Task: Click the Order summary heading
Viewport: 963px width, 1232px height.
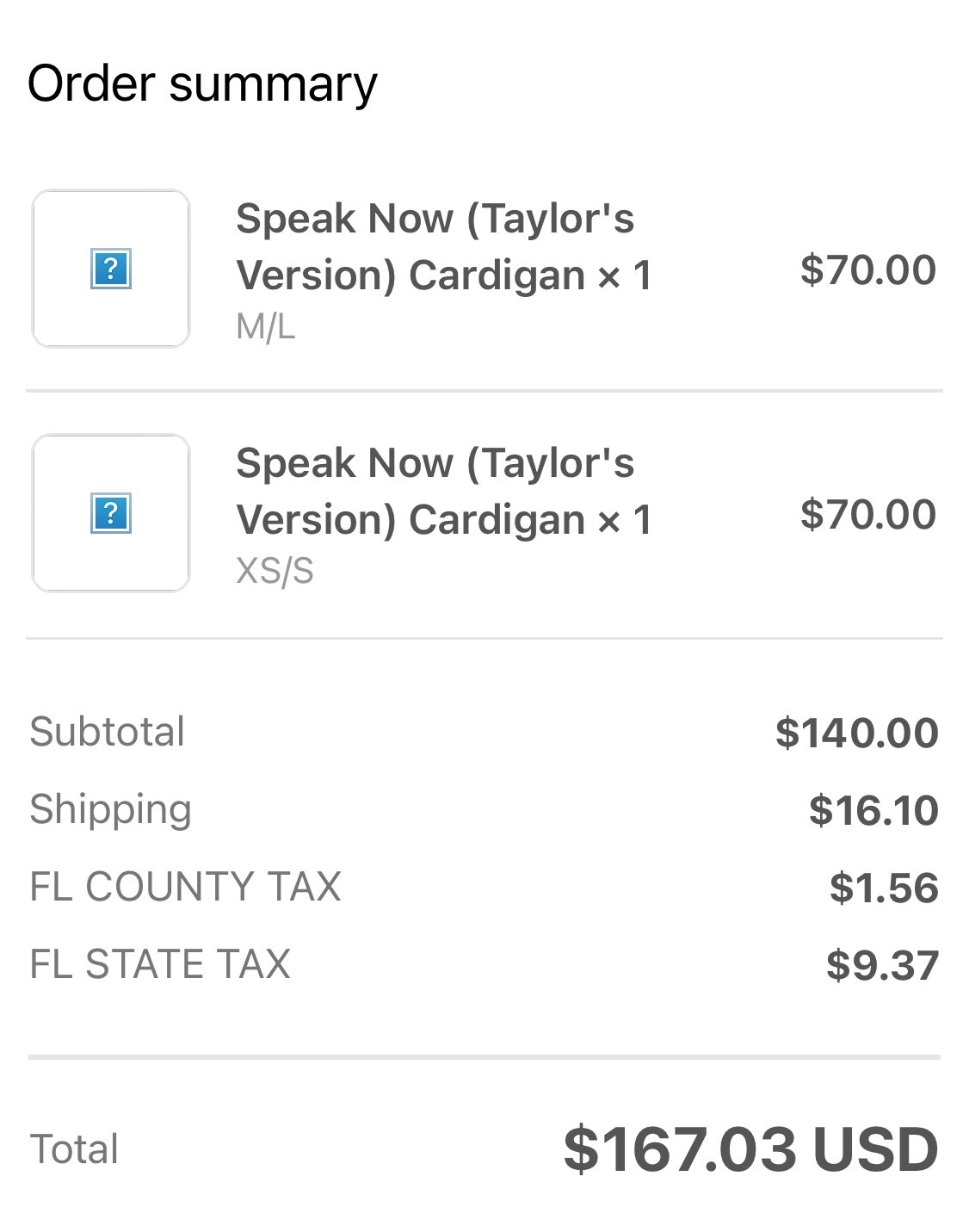Action: tap(202, 84)
